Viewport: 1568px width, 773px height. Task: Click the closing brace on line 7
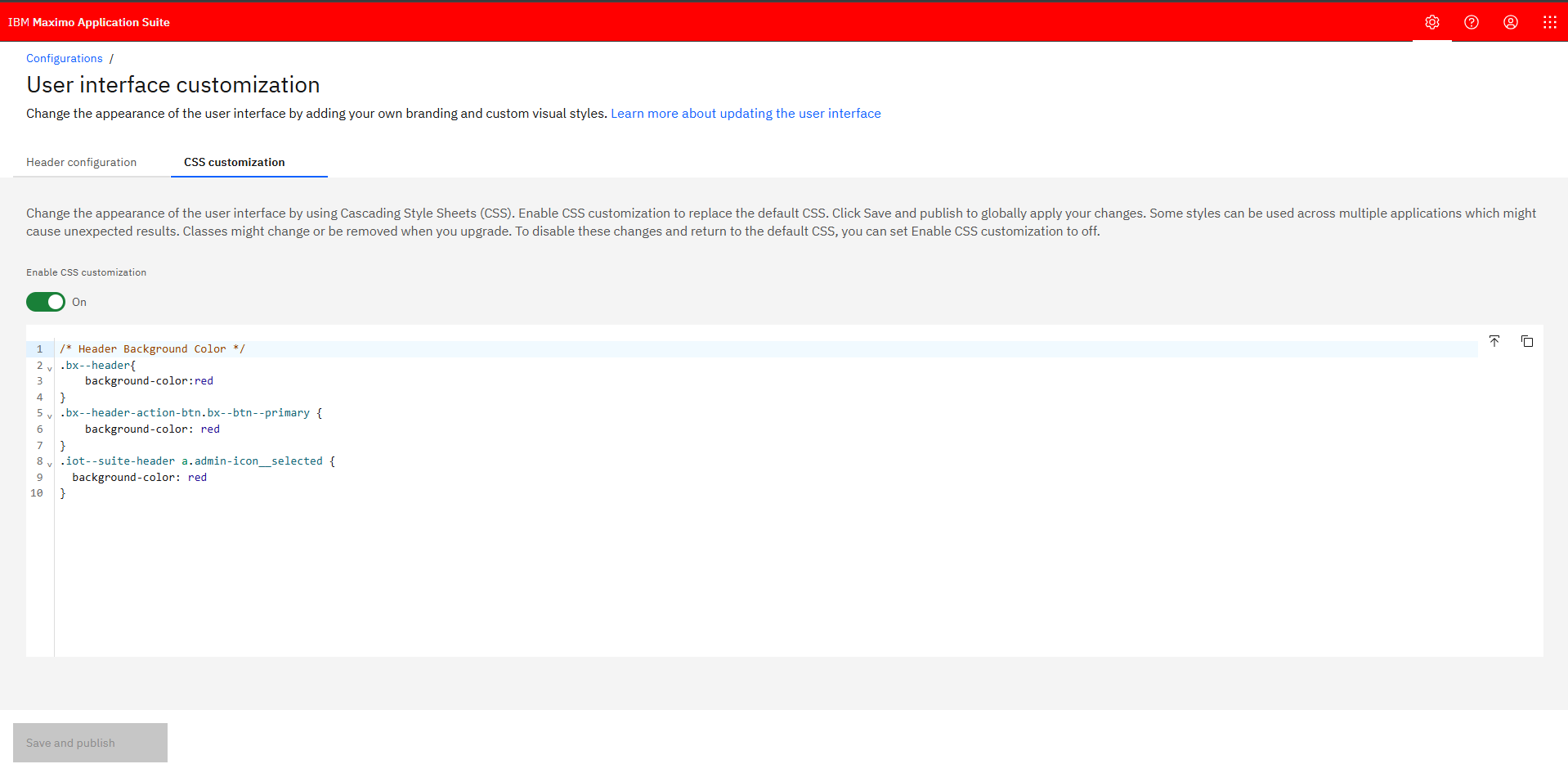pyautogui.click(x=63, y=446)
